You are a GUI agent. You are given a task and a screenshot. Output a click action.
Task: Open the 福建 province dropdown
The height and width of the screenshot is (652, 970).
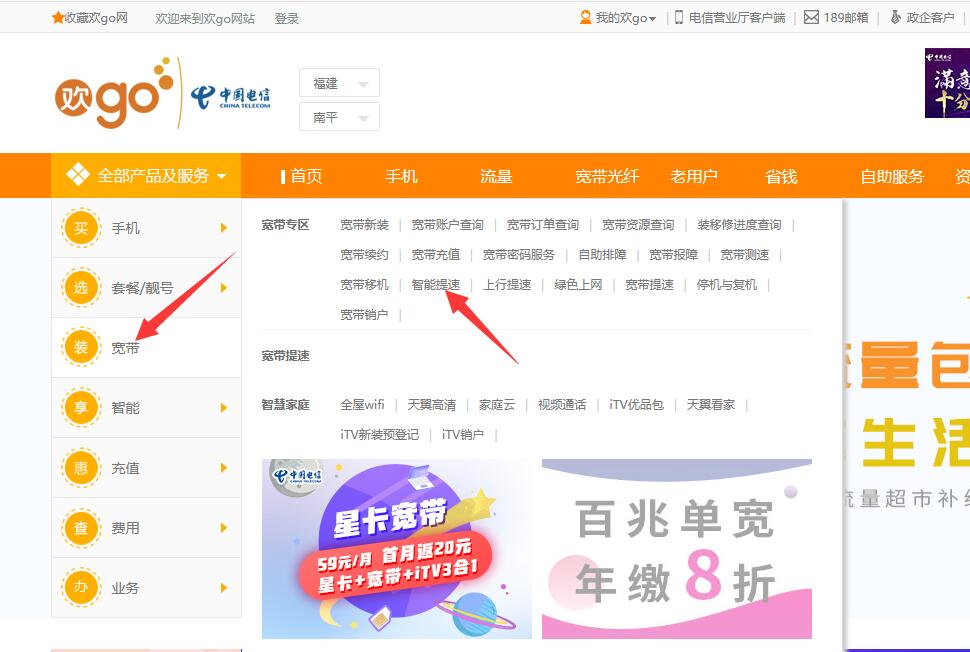[x=339, y=84]
